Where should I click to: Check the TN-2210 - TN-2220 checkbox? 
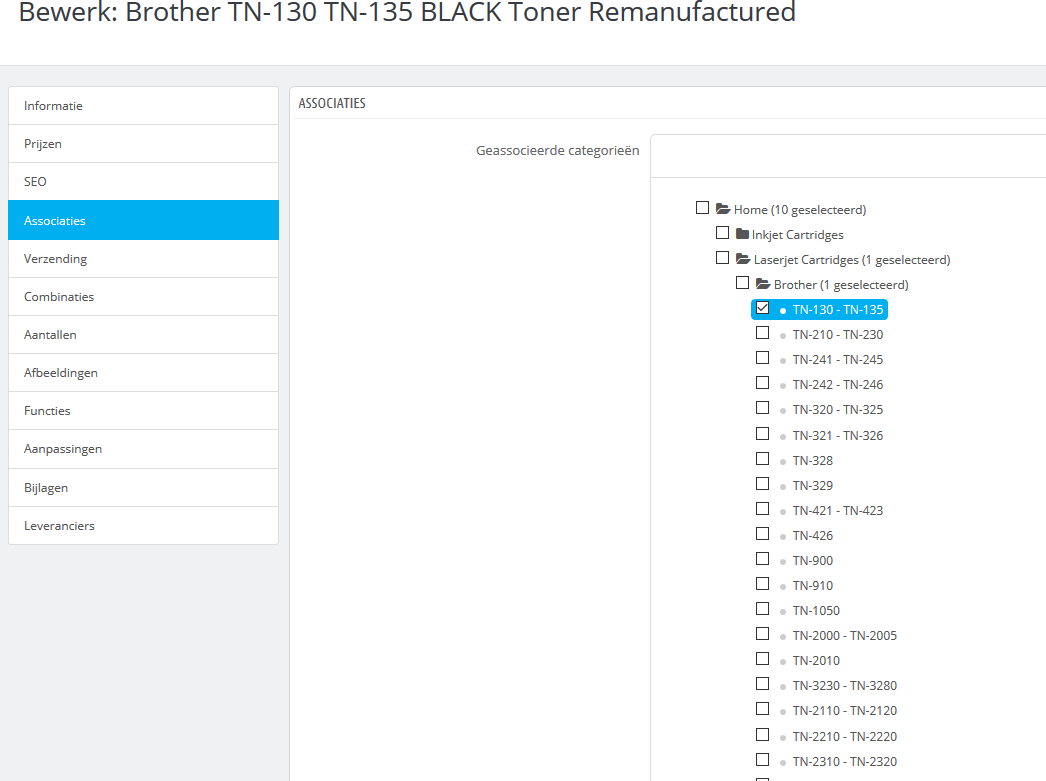pyautogui.click(x=762, y=734)
